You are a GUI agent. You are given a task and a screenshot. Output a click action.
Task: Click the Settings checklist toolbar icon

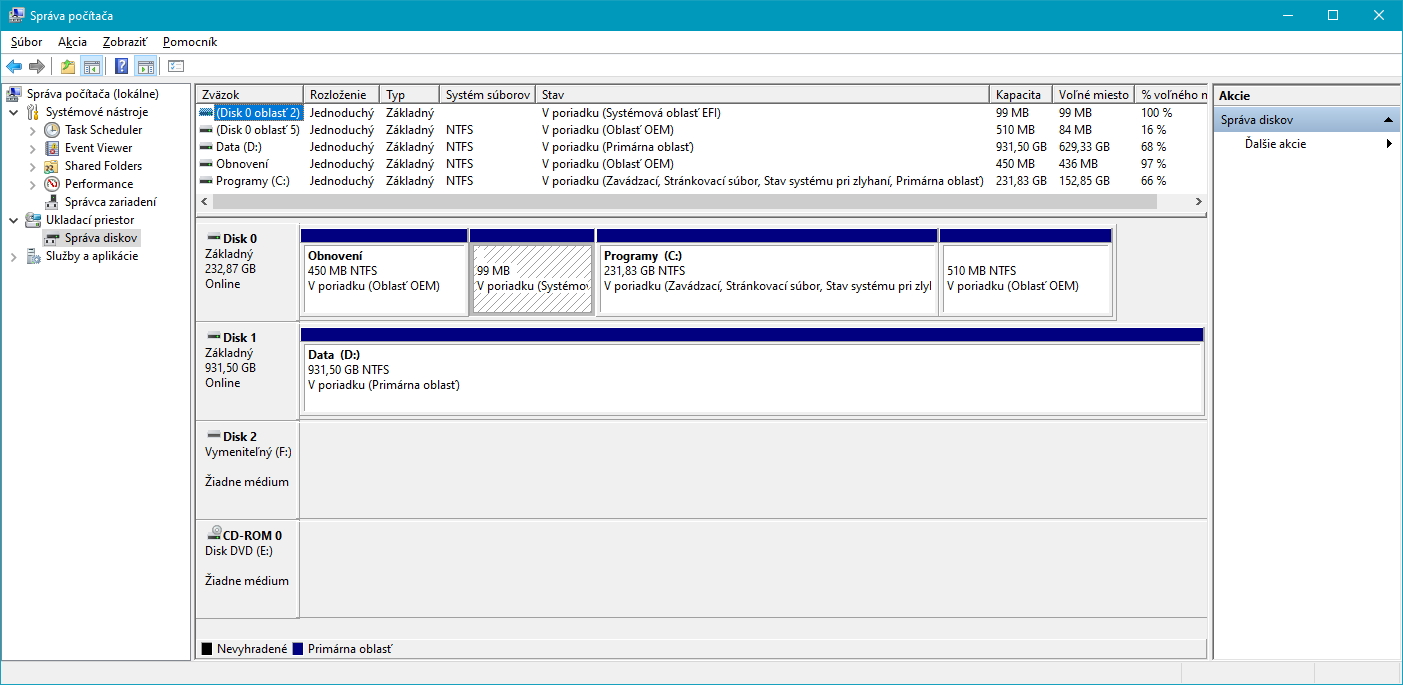point(176,67)
